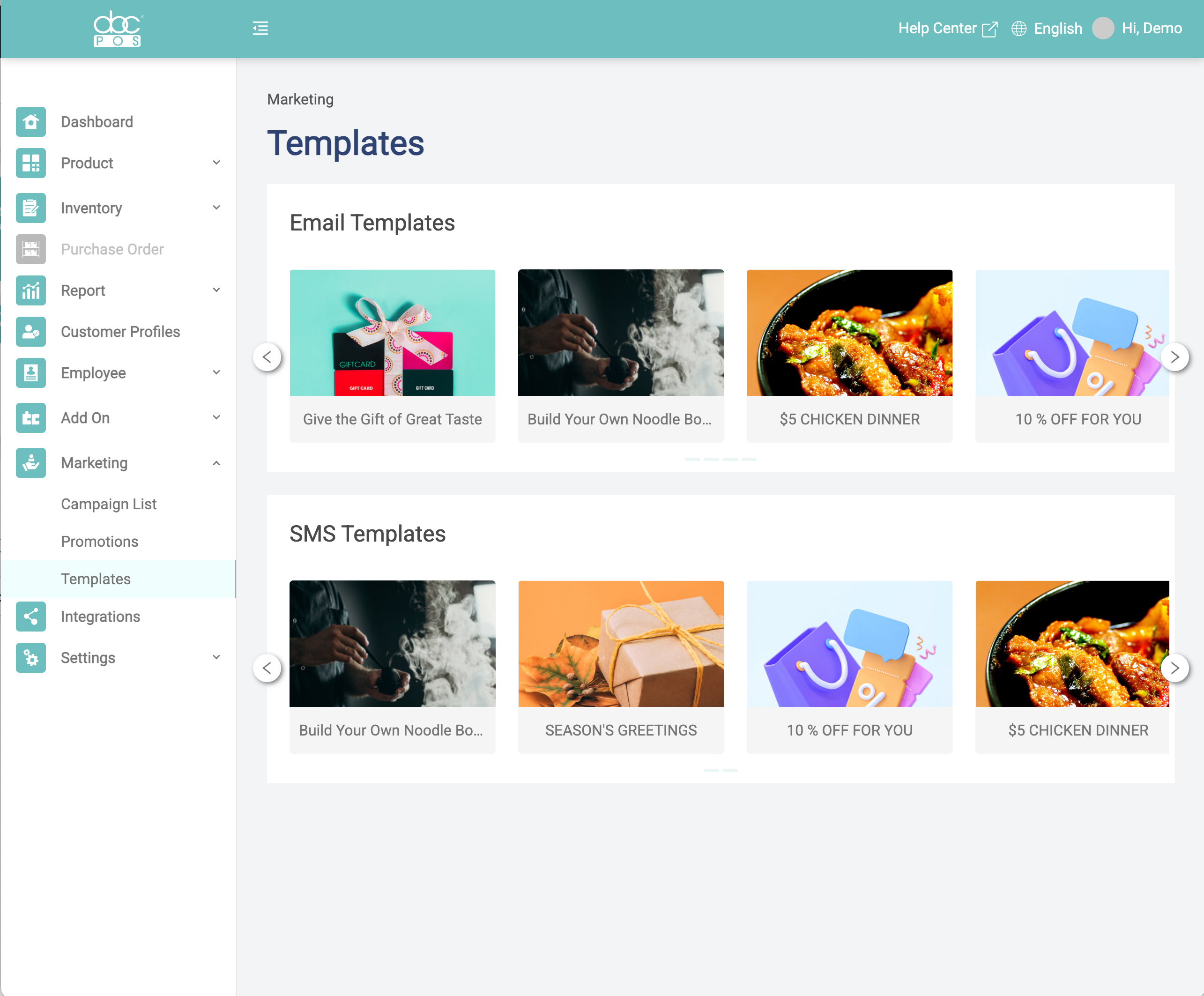Open the Campaign List menu item

pyautogui.click(x=108, y=504)
